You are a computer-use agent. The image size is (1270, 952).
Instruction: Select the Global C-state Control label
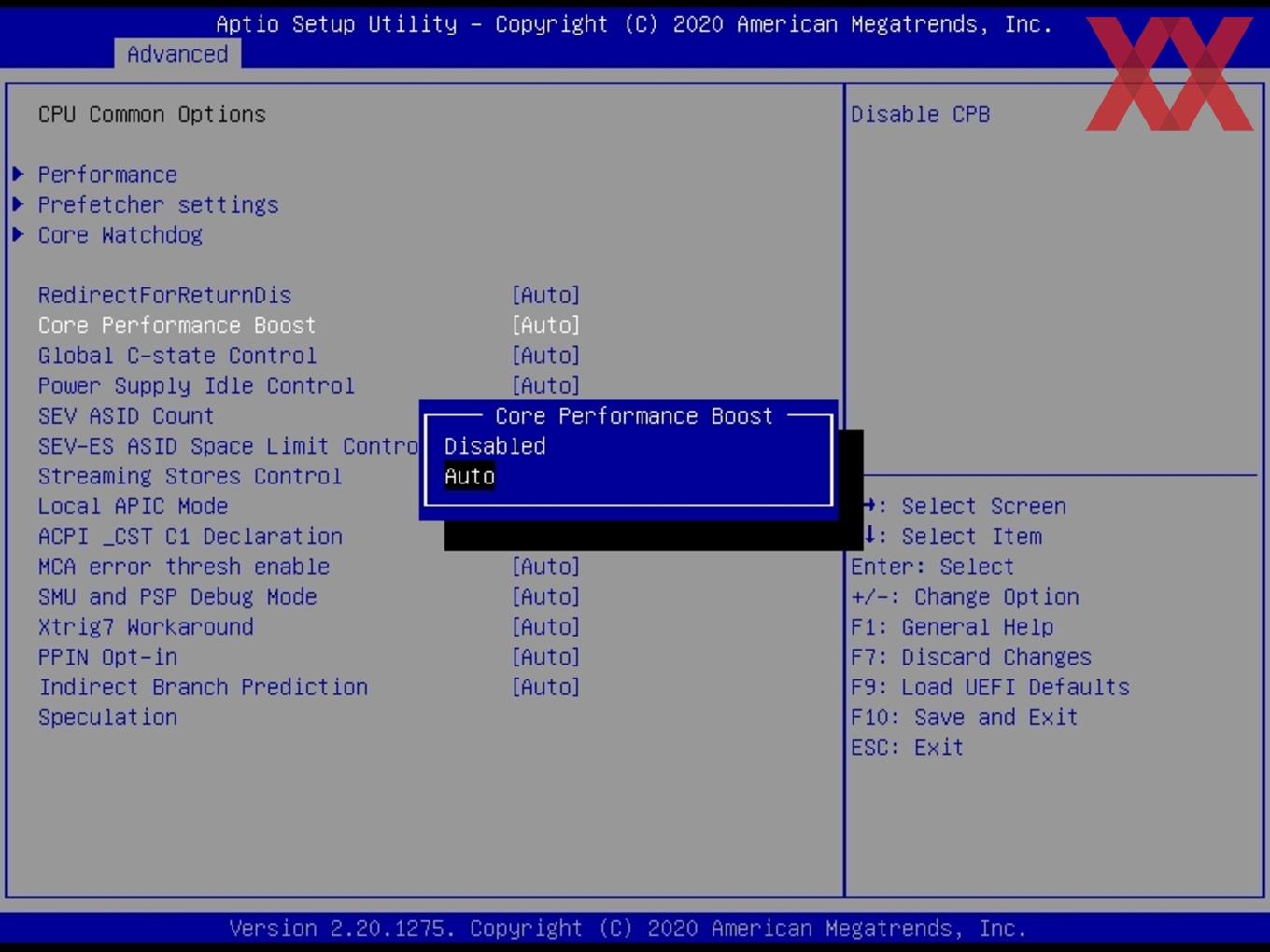coord(176,356)
